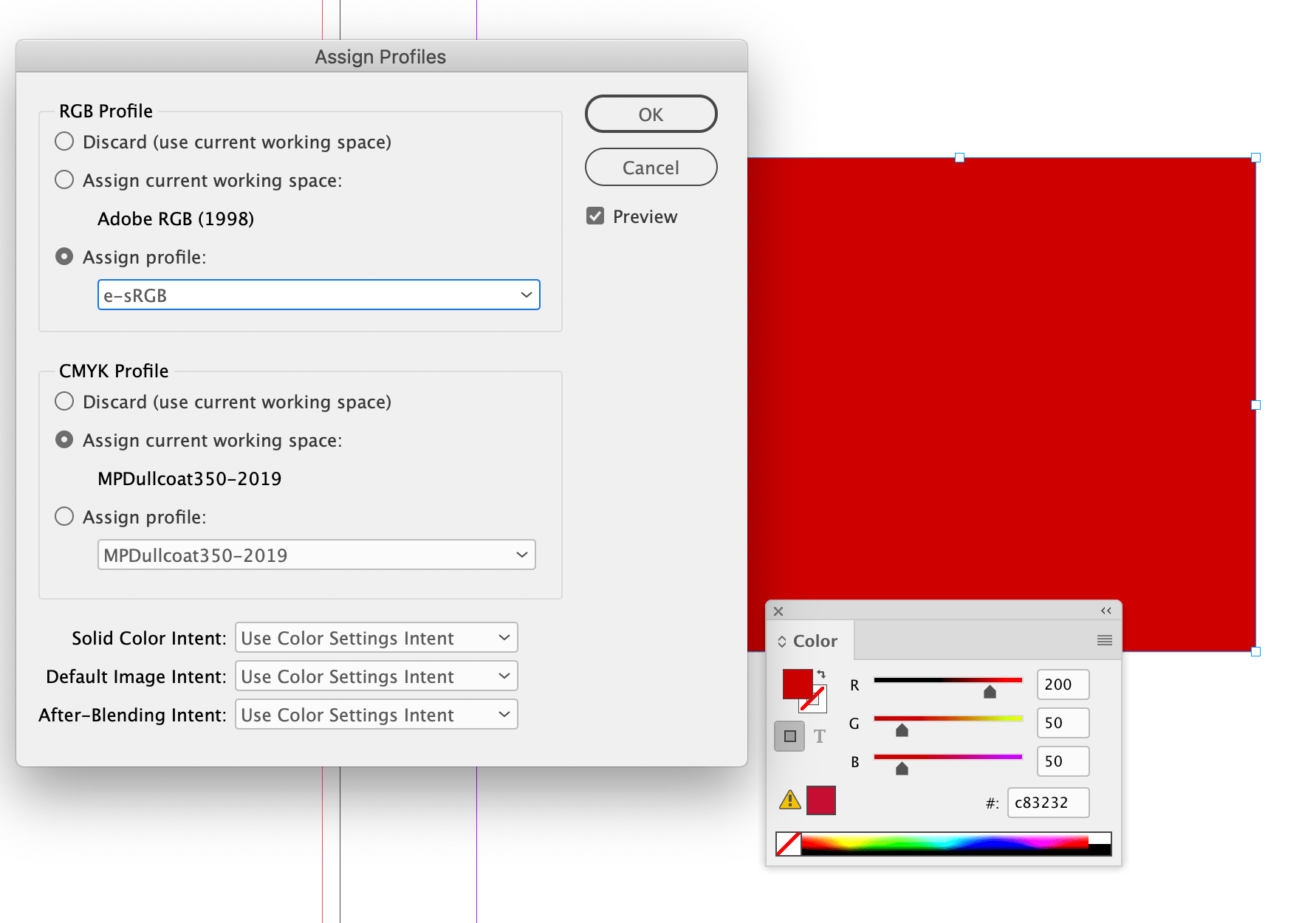1316x923 pixels.
Task: Edit the hex value field
Action: point(1048,803)
